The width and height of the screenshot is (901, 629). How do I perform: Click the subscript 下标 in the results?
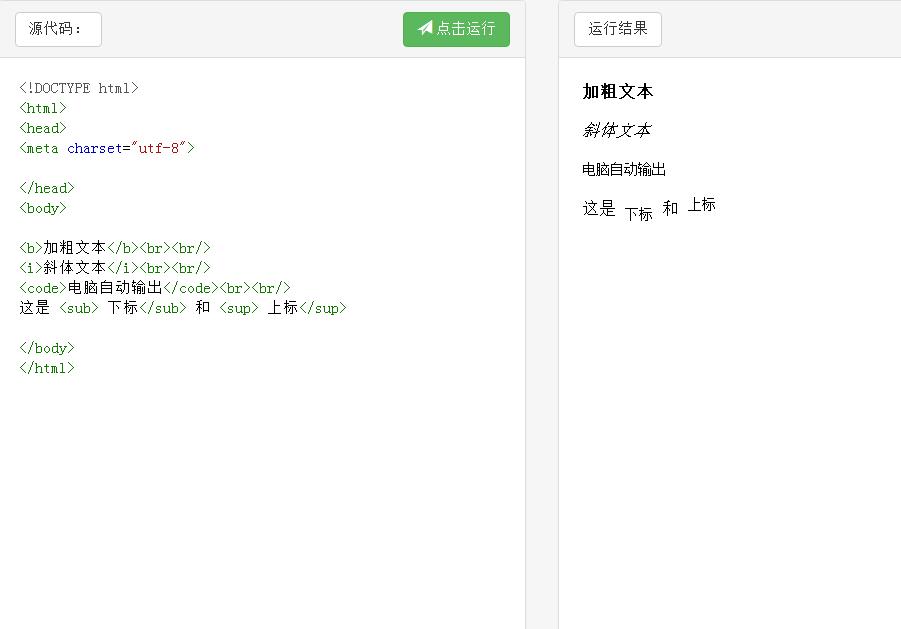click(x=637, y=212)
